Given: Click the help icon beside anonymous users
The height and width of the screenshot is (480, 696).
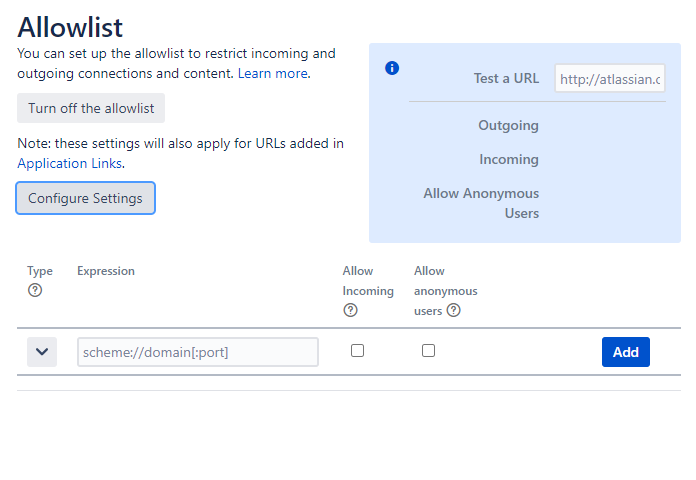Looking at the screenshot, I should click(454, 310).
